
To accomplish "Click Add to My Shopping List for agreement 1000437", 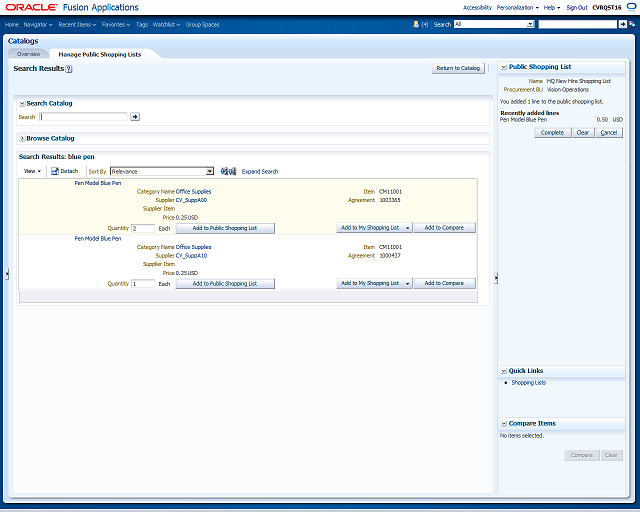I will 370,283.
